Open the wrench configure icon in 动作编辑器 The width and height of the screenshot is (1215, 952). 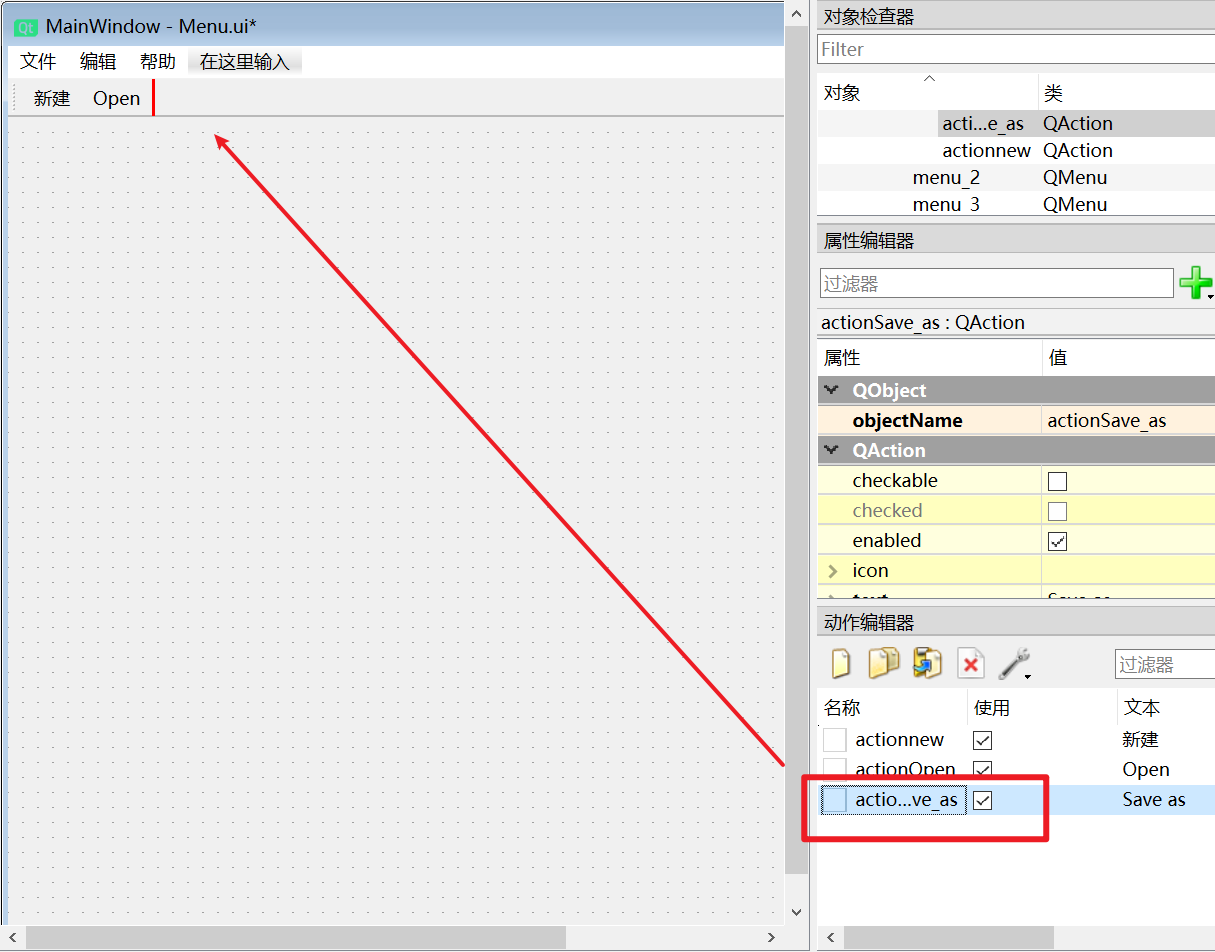(x=1014, y=663)
